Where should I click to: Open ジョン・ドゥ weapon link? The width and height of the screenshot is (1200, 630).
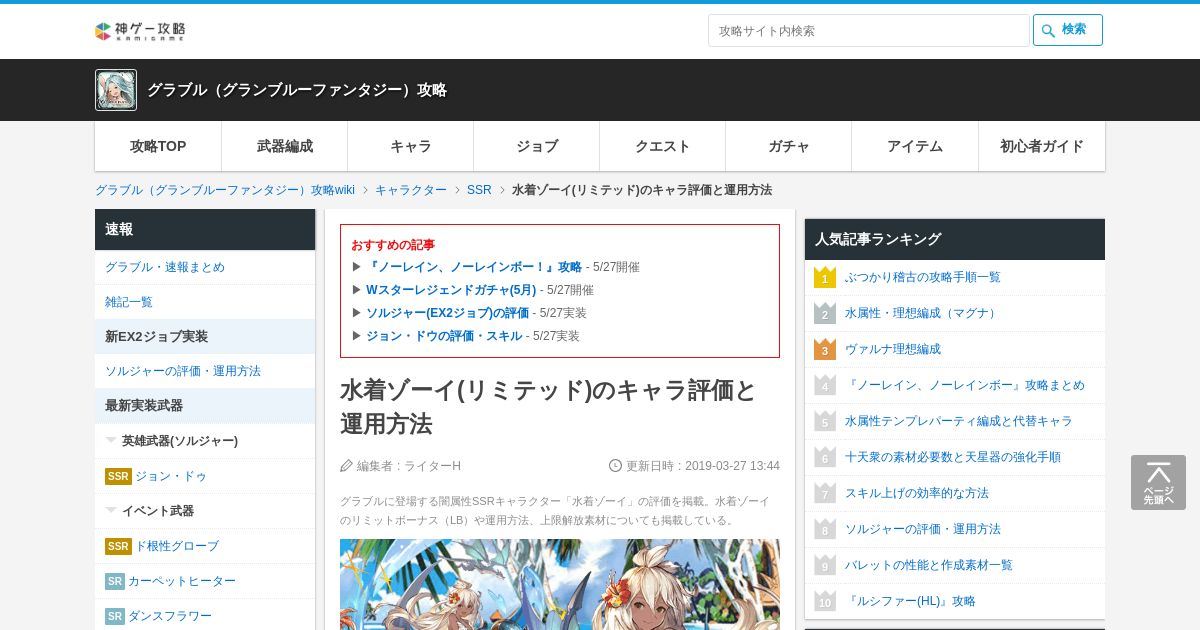(171, 476)
